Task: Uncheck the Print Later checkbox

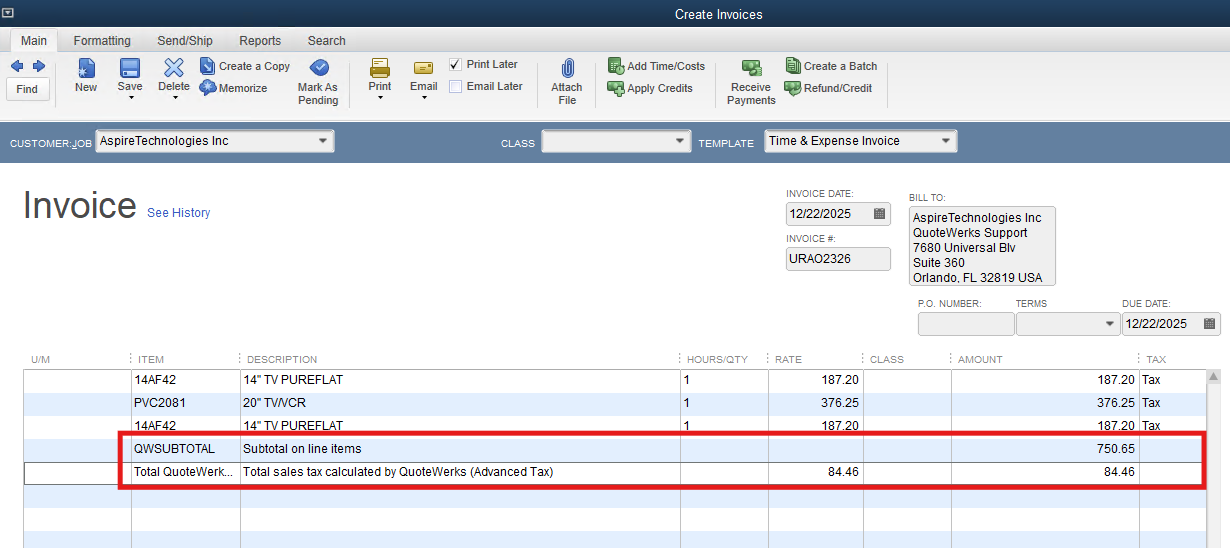Action: 455,64
